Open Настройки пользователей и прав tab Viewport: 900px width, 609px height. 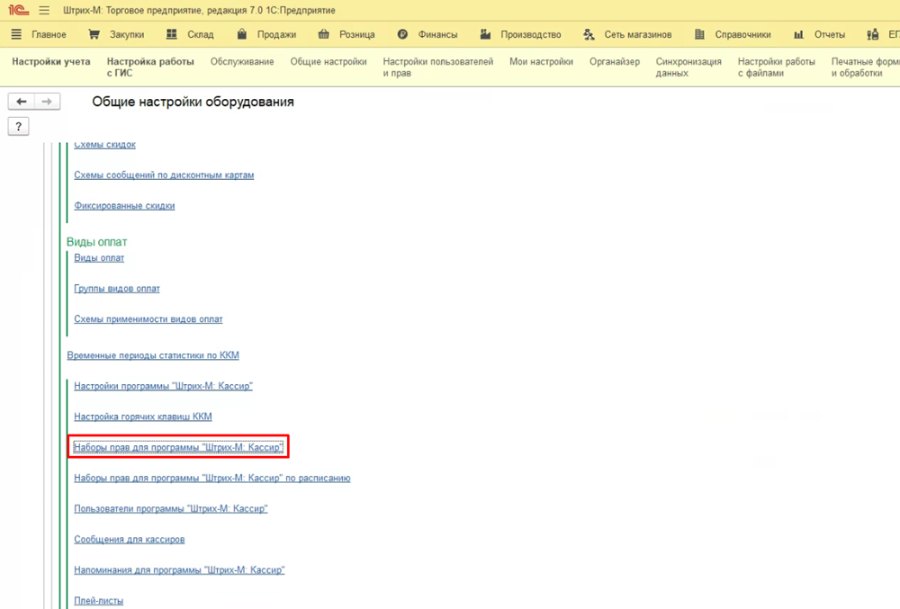pos(438,67)
